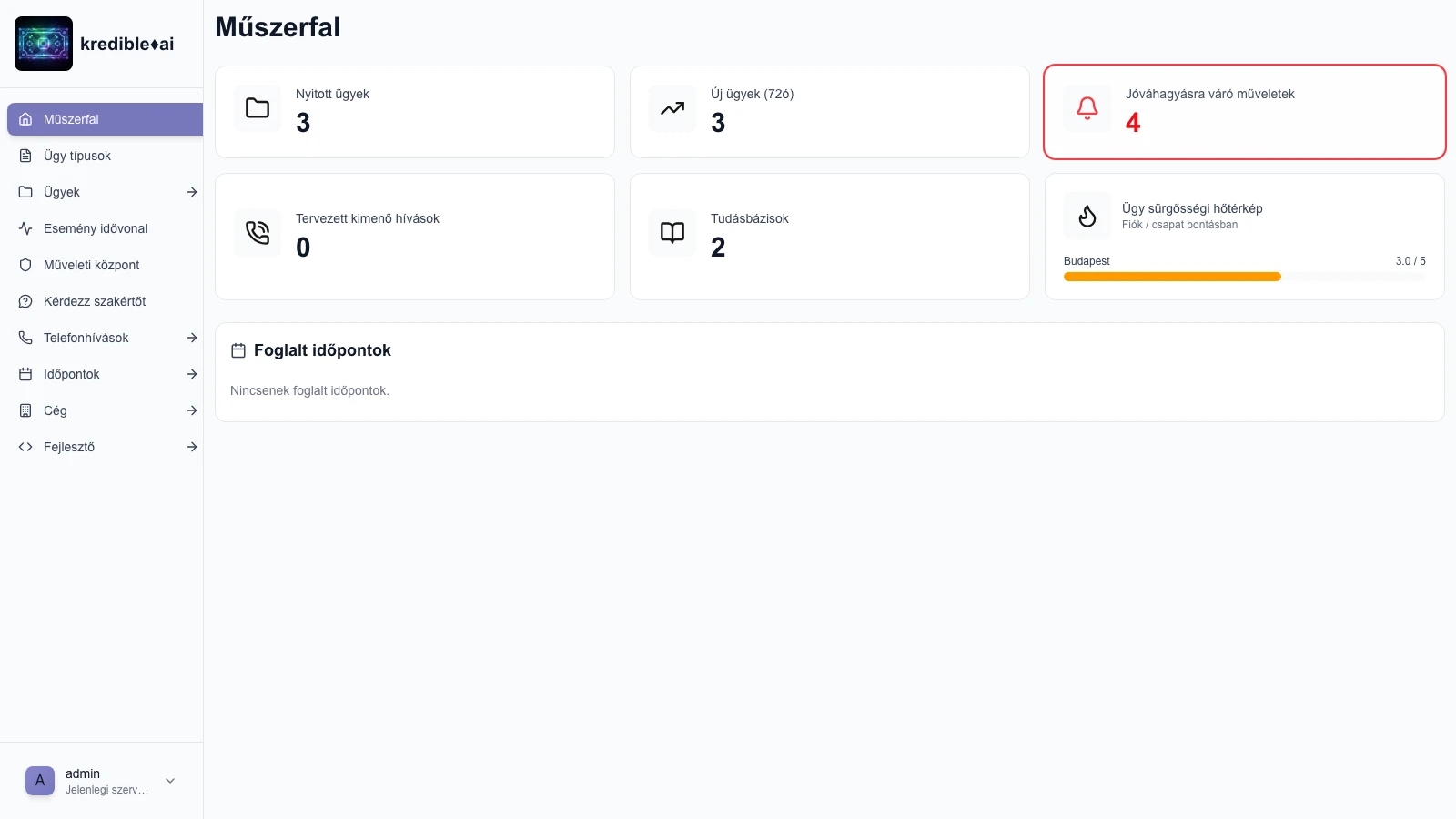Image resolution: width=1456 pixels, height=819 pixels.
Task: Click the admin avatar letter A
Action: click(x=40, y=781)
